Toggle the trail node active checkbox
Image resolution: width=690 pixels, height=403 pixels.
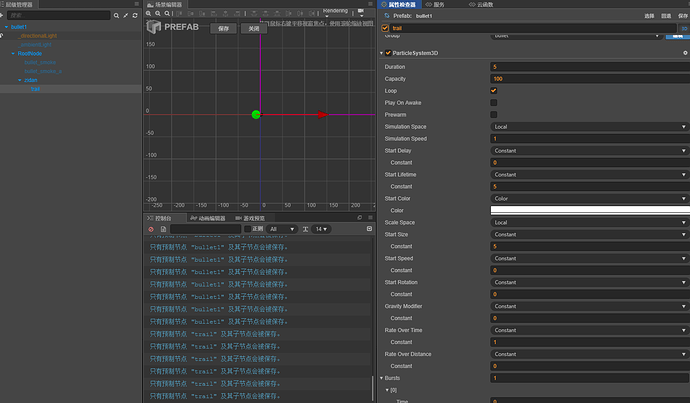[385, 28]
